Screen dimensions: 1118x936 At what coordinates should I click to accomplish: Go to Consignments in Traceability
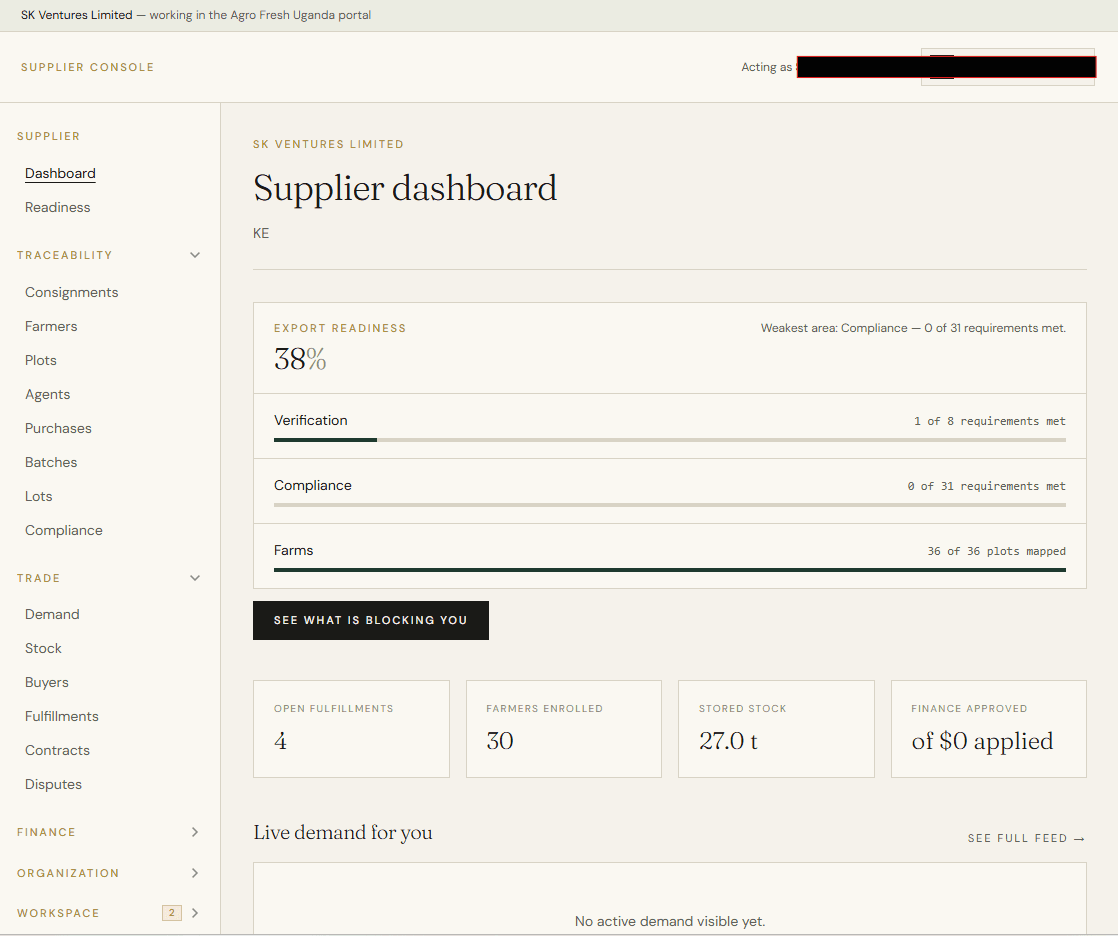click(71, 292)
